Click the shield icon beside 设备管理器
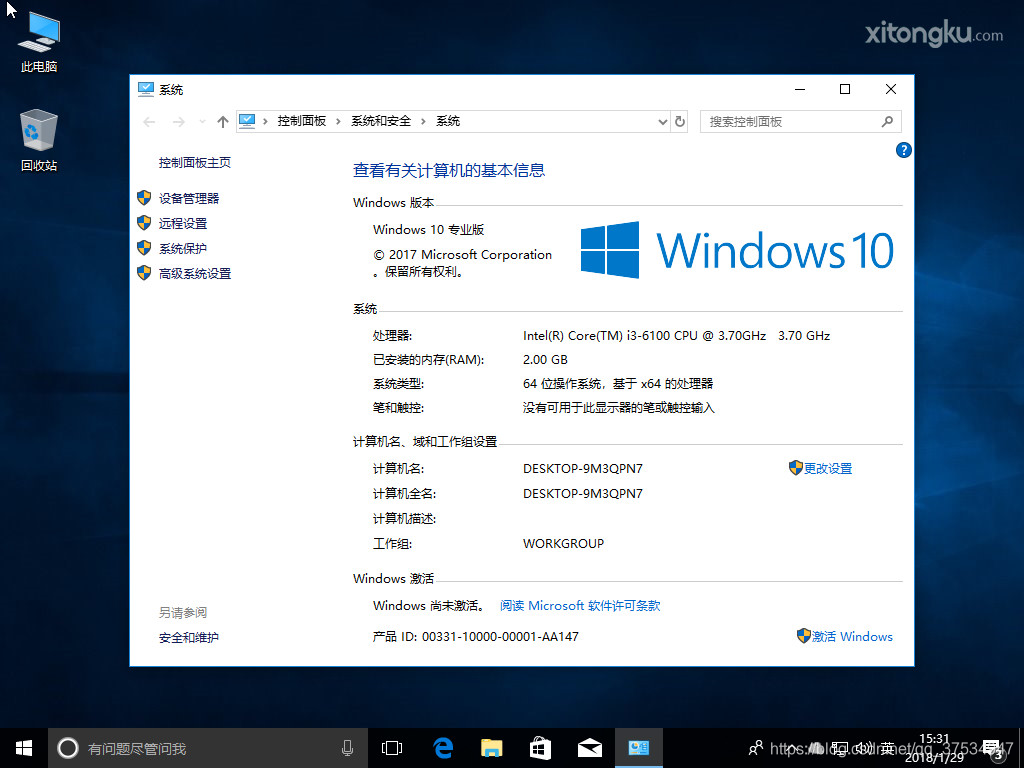Image resolution: width=1024 pixels, height=768 pixels. pyautogui.click(x=144, y=198)
